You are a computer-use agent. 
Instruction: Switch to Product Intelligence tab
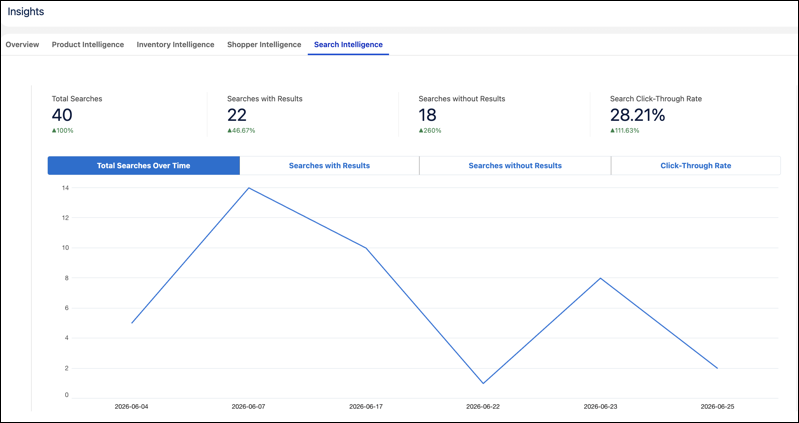[x=88, y=44]
